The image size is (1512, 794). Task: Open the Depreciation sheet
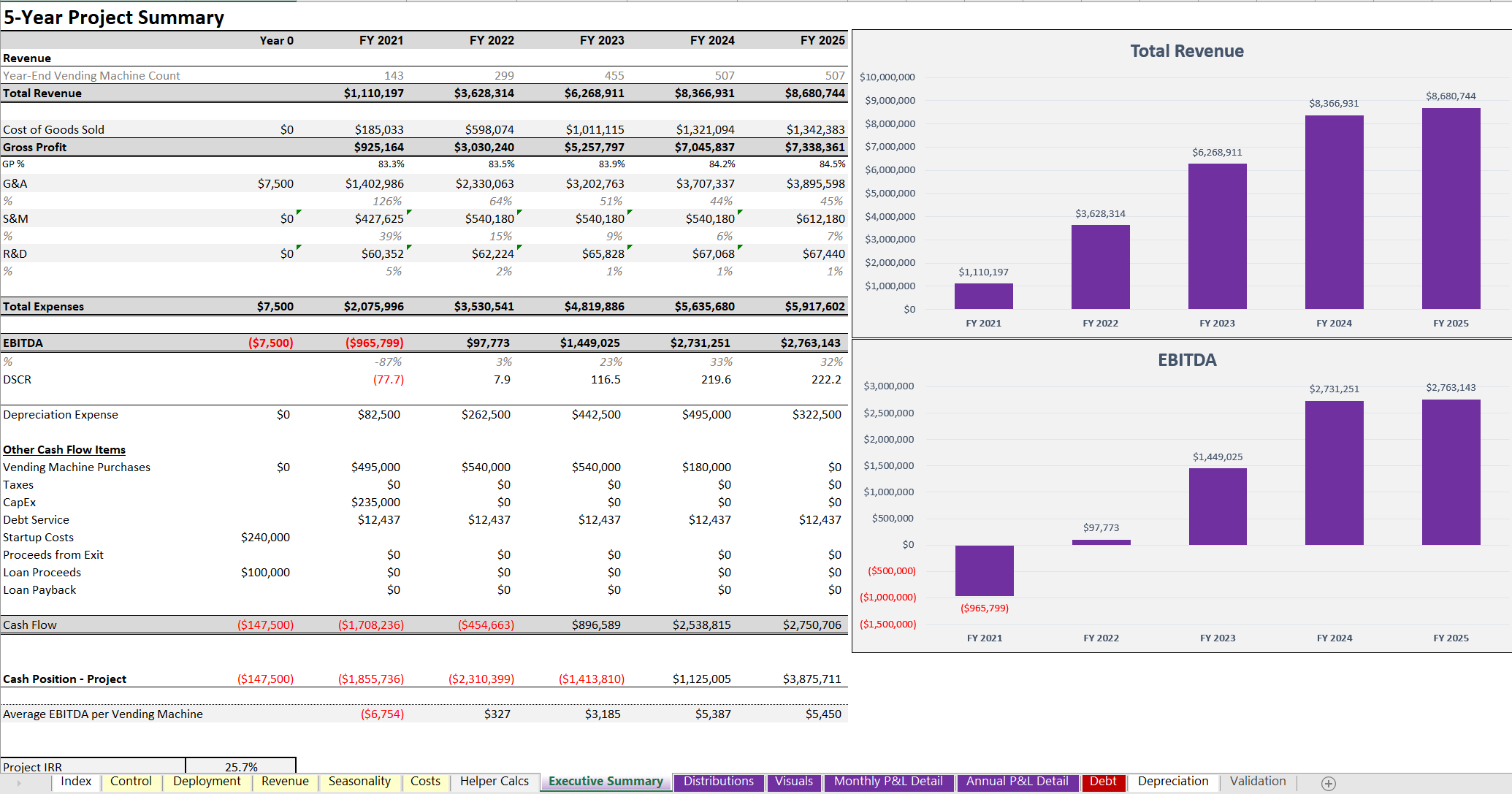click(1172, 781)
